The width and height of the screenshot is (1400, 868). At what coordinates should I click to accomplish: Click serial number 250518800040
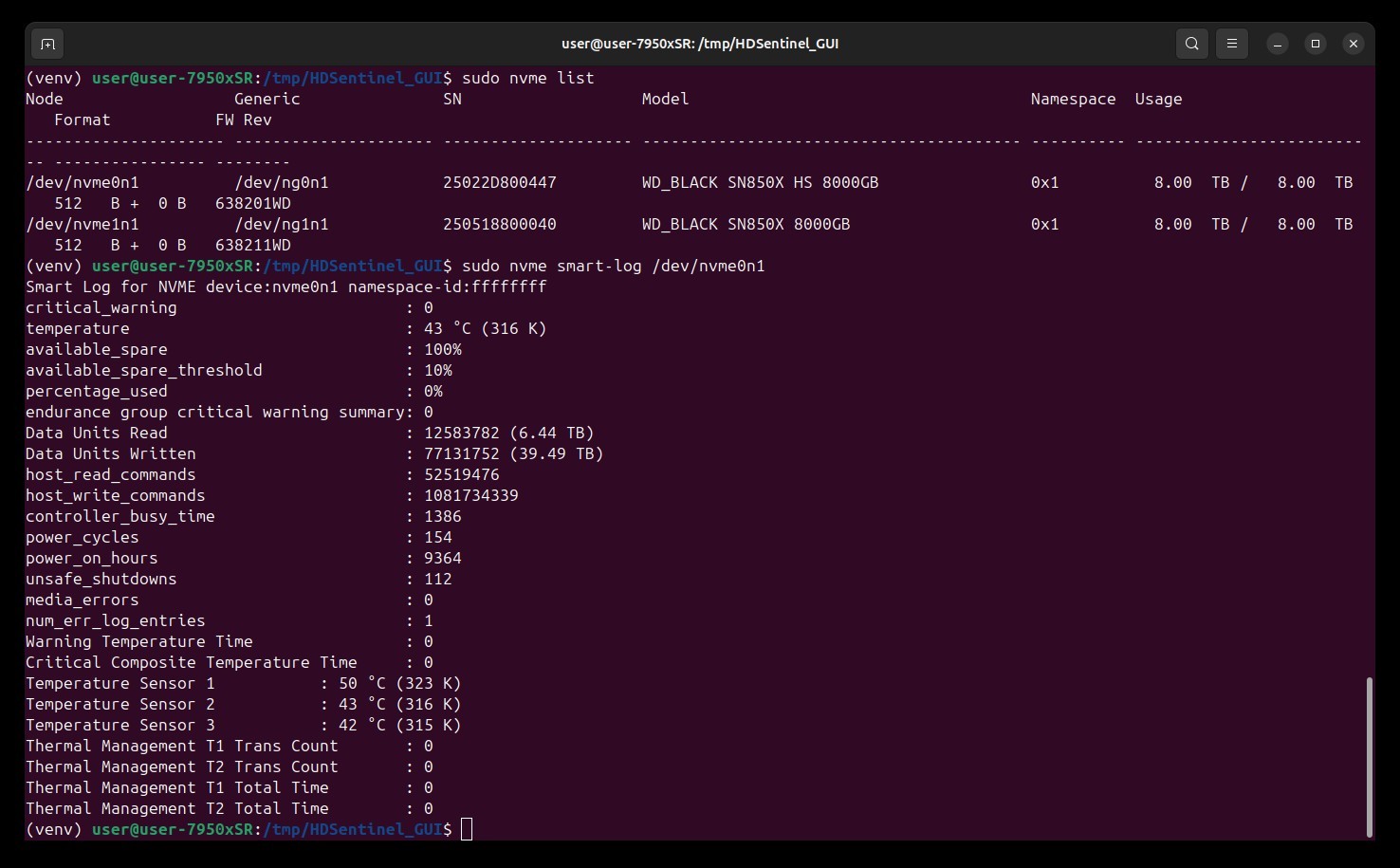500,224
